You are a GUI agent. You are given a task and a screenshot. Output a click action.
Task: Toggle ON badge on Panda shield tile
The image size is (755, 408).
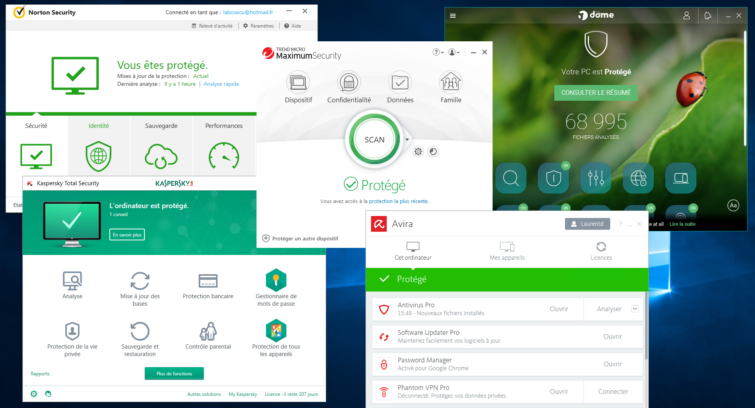(x=566, y=165)
